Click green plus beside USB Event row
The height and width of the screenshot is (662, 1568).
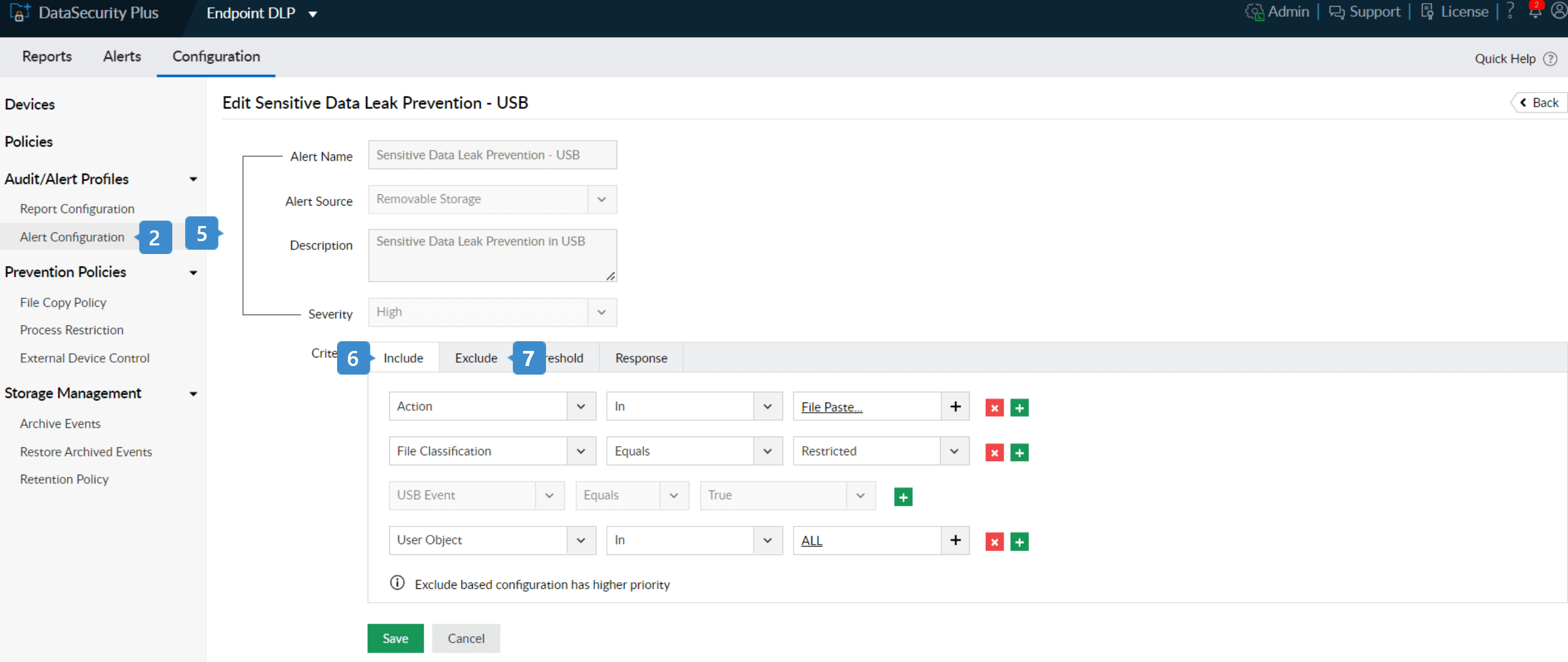point(902,497)
